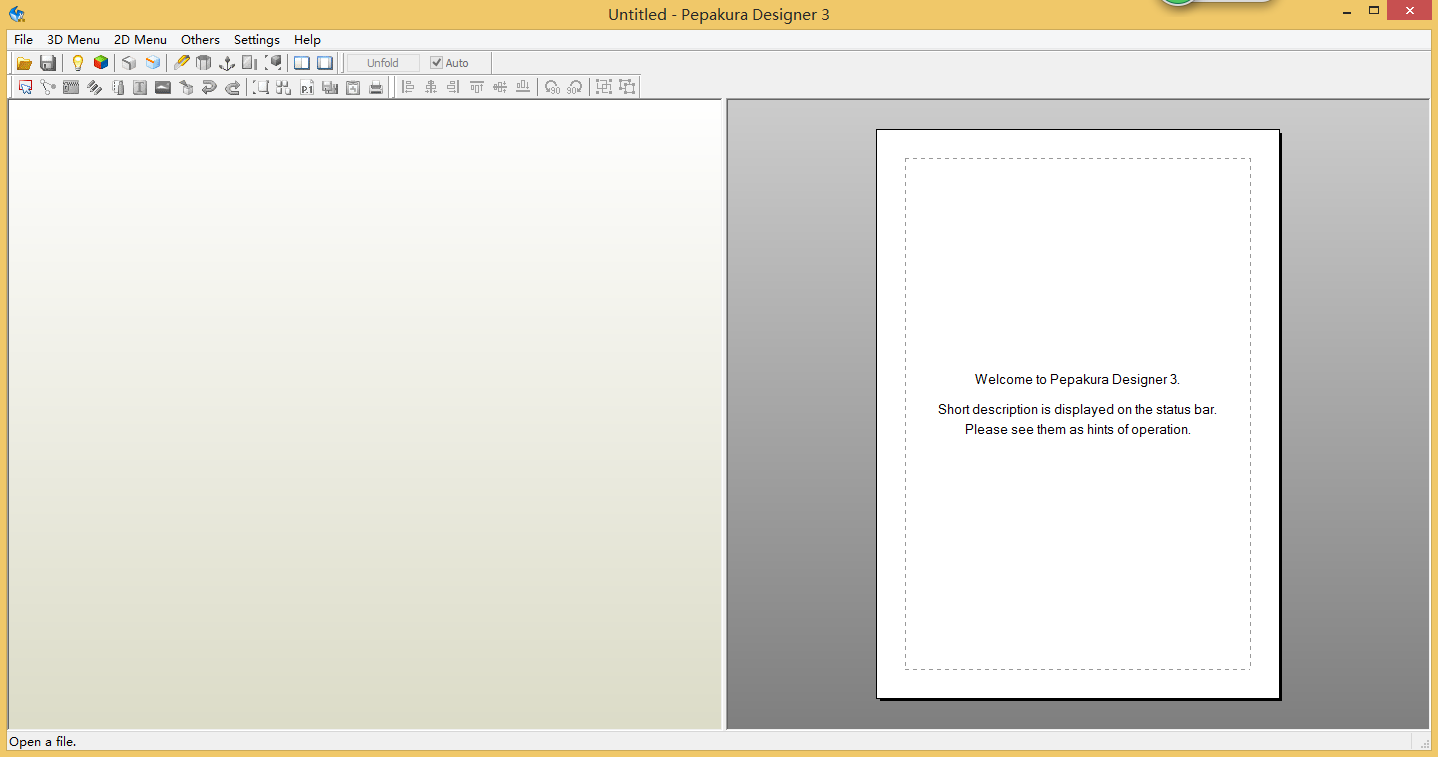Image resolution: width=1438 pixels, height=757 pixels.
Task: Click the group parts dashed-box icon
Action: (604, 87)
